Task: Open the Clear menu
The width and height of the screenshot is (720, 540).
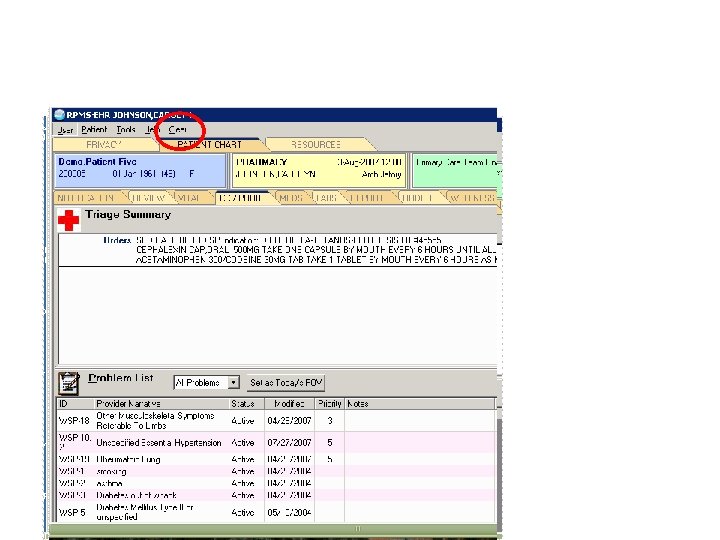Action: click(177, 130)
